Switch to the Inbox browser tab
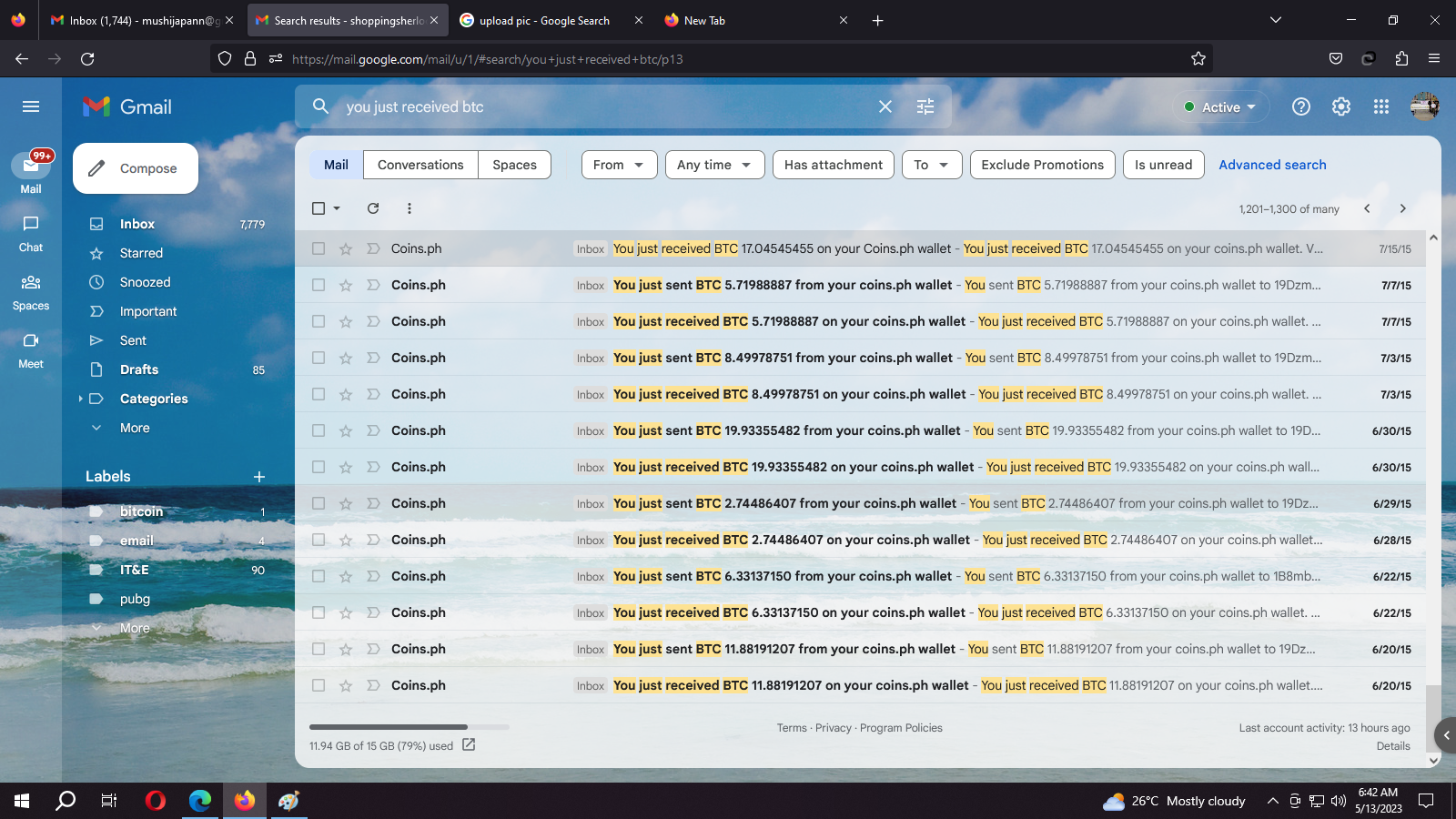This screenshot has height=819, width=1456. 142,20
